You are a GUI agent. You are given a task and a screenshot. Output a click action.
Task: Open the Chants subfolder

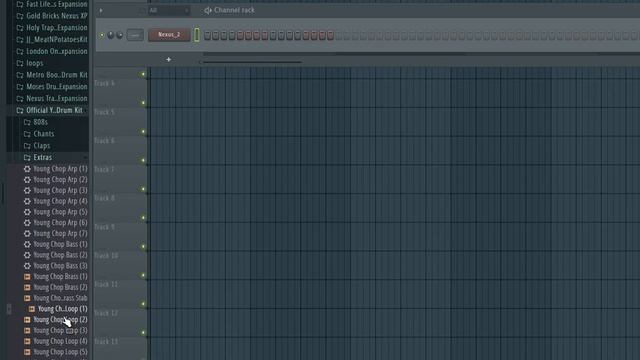click(39, 134)
